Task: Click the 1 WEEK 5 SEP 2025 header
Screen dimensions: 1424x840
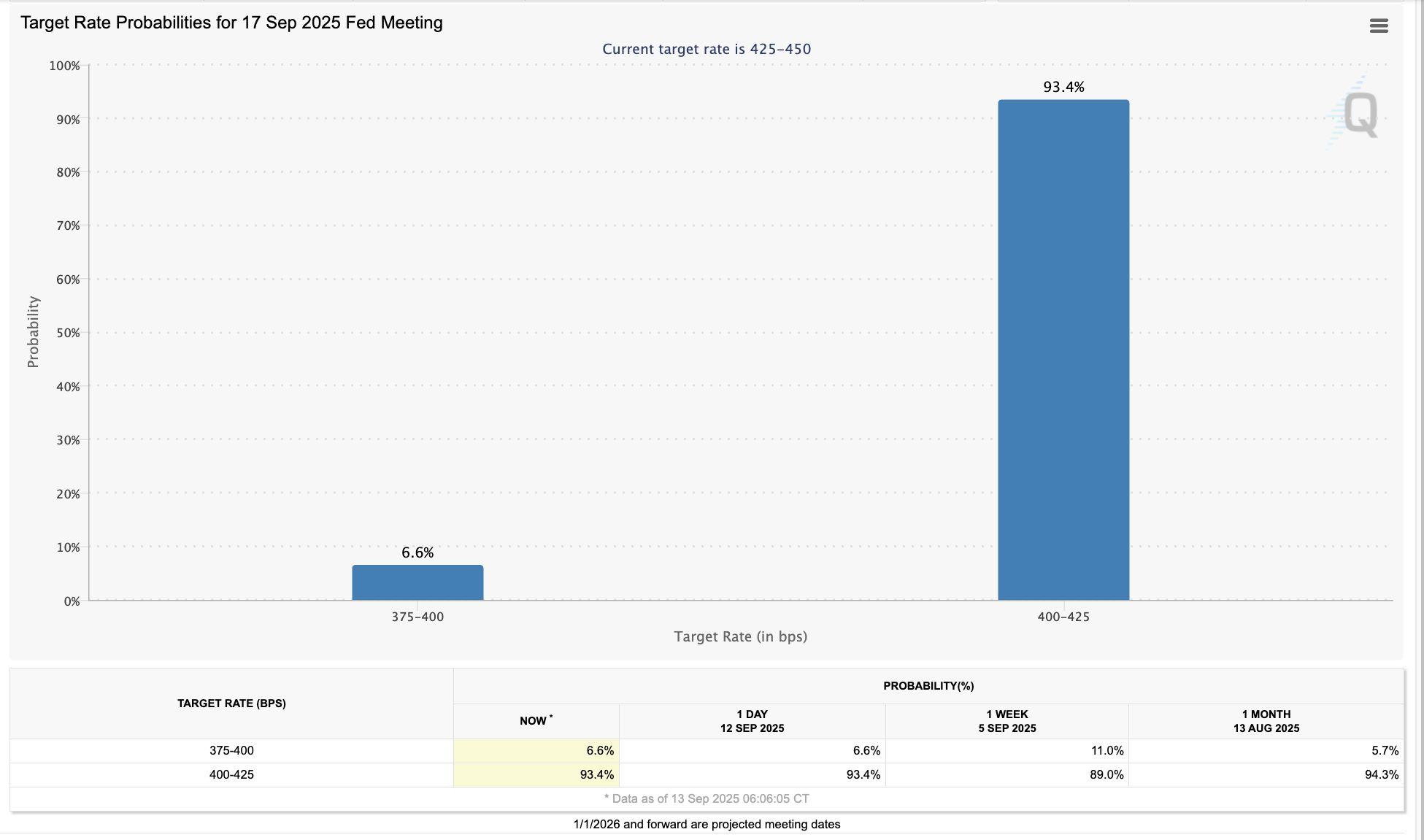Action: point(1007,721)
